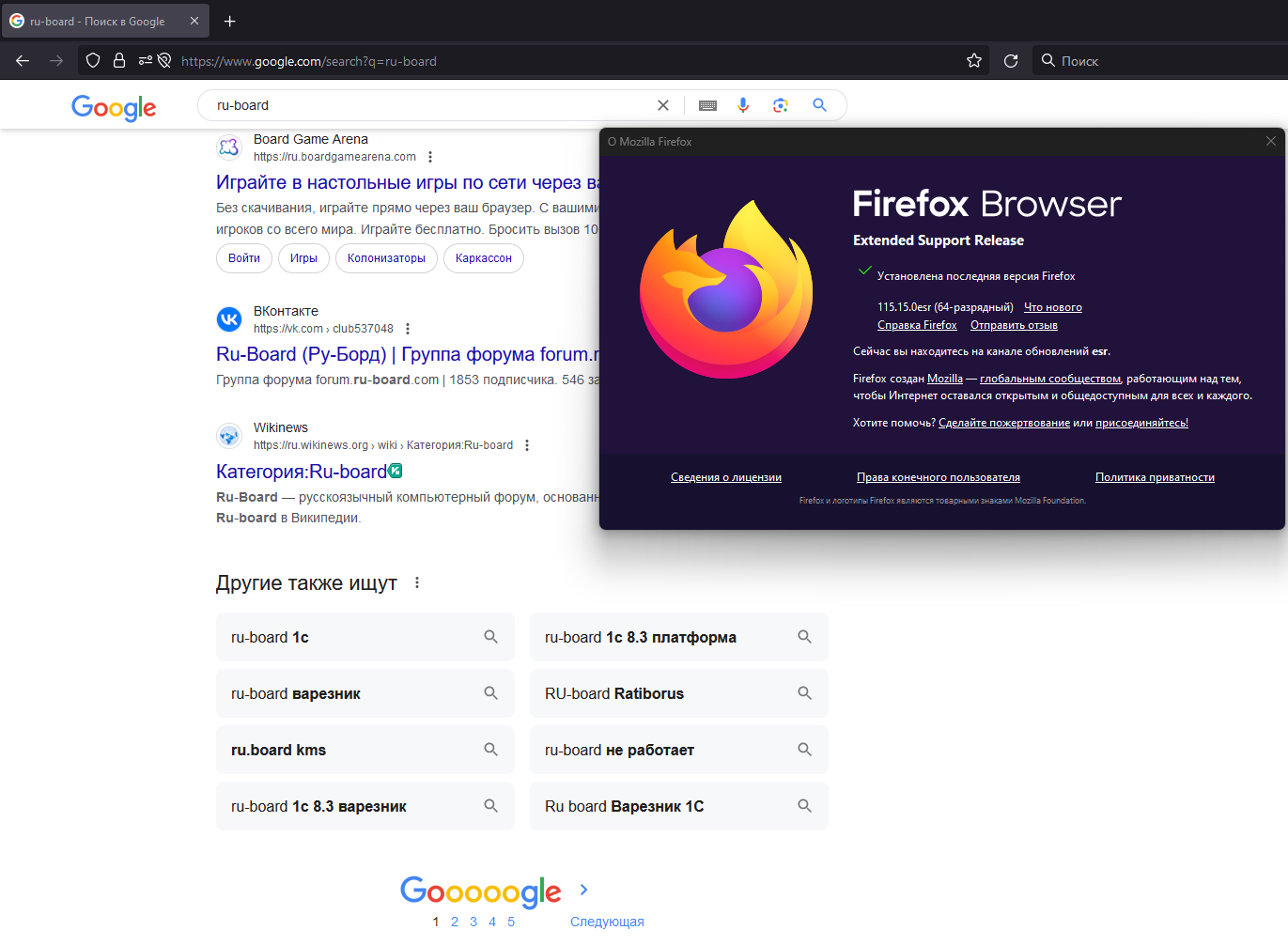Screen dimensions: 1288x946
Task: Open a new tab with plus button
Action: pos(230,21)
